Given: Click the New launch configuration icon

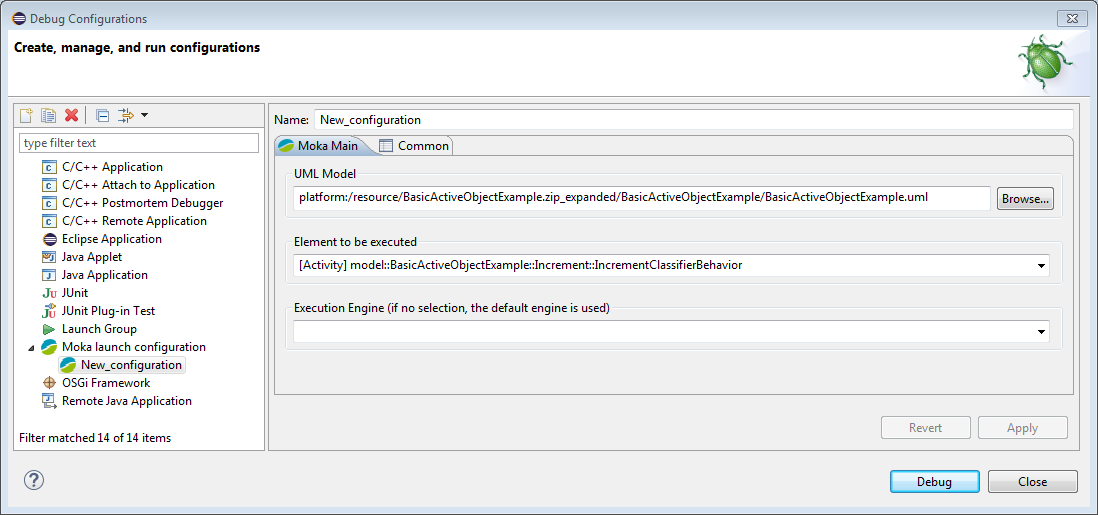Looking at the screenshot, I should [x=27, y=116].
